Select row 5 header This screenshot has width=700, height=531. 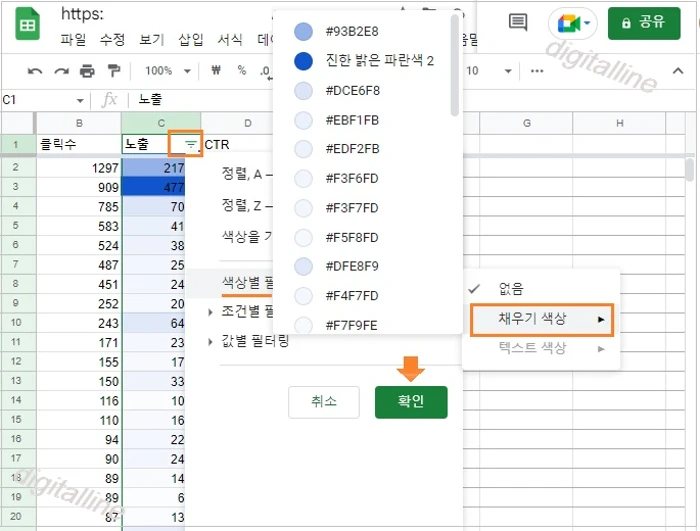pyautogui.click(x=16, y=226)
